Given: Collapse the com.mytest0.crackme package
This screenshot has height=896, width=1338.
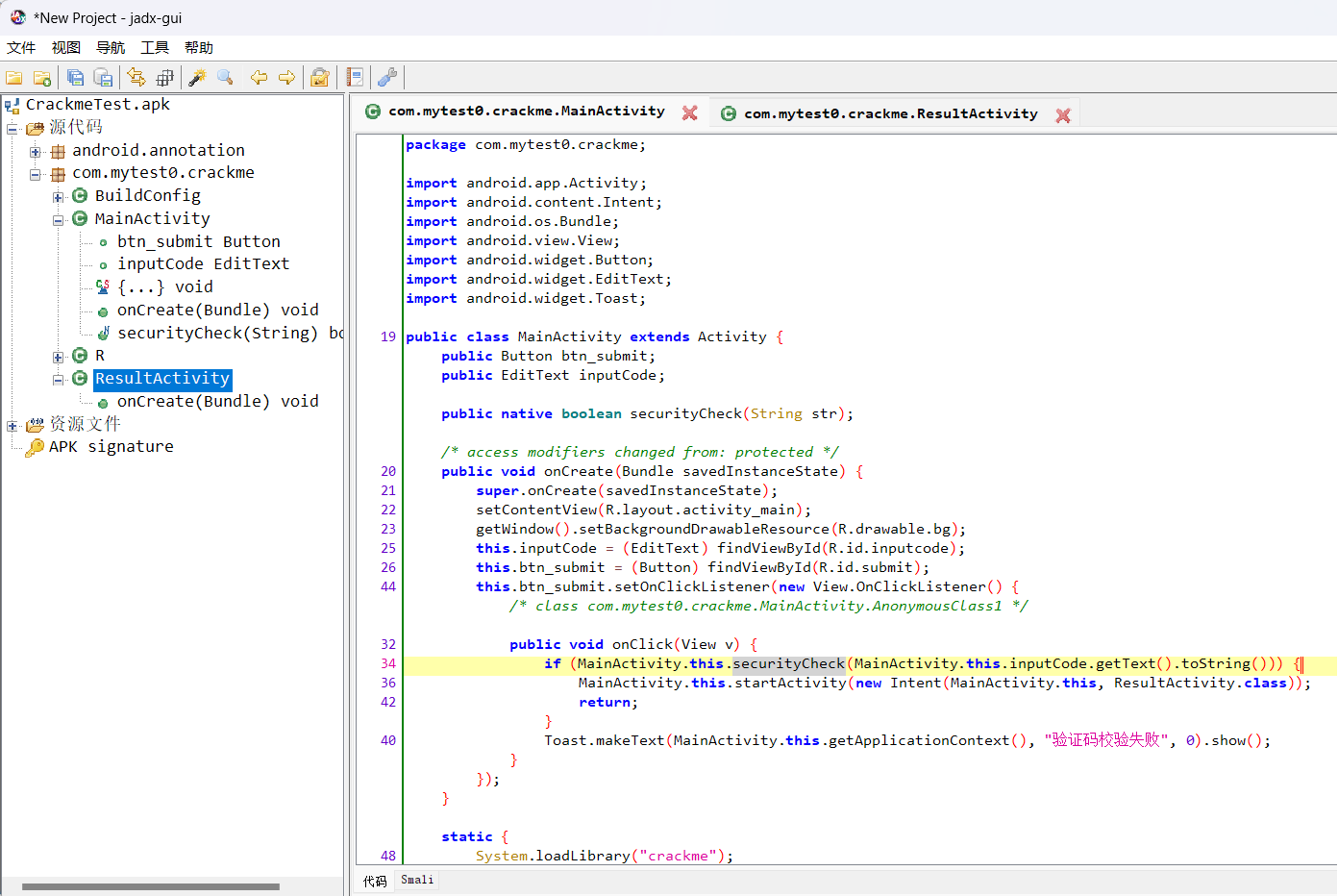Looking at the screenshot, I should (x=36, y=174).
